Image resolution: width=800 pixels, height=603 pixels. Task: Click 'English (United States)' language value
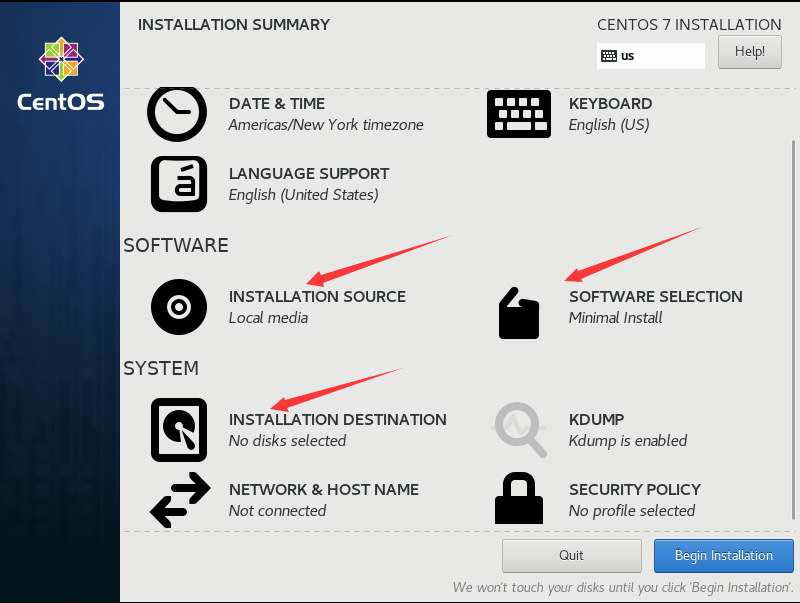point(304,195)
